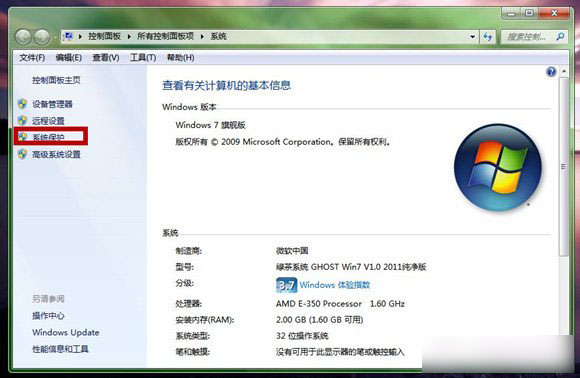This screenshot has height=378, width=580.
Task: Go to 控制面板主页 link
Action: (x=56, y=80)
